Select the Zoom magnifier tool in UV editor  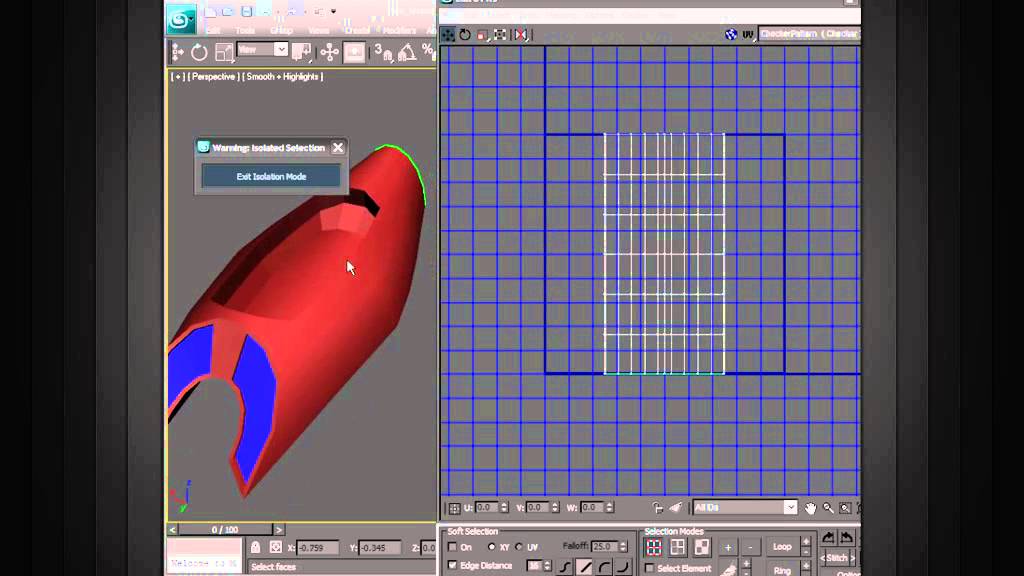coord(828,508)
